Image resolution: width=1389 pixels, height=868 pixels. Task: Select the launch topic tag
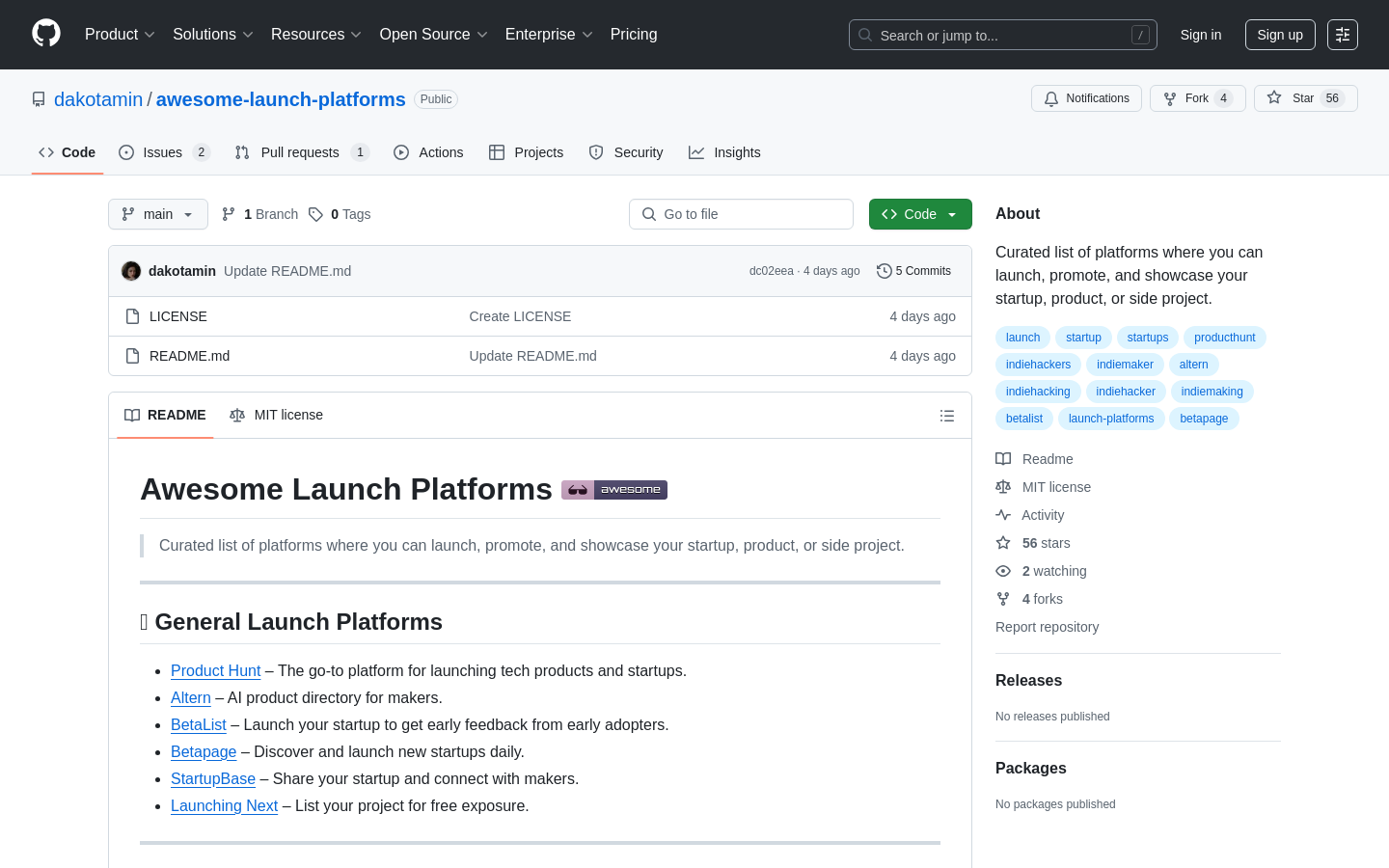click(x=1022, y=338)
